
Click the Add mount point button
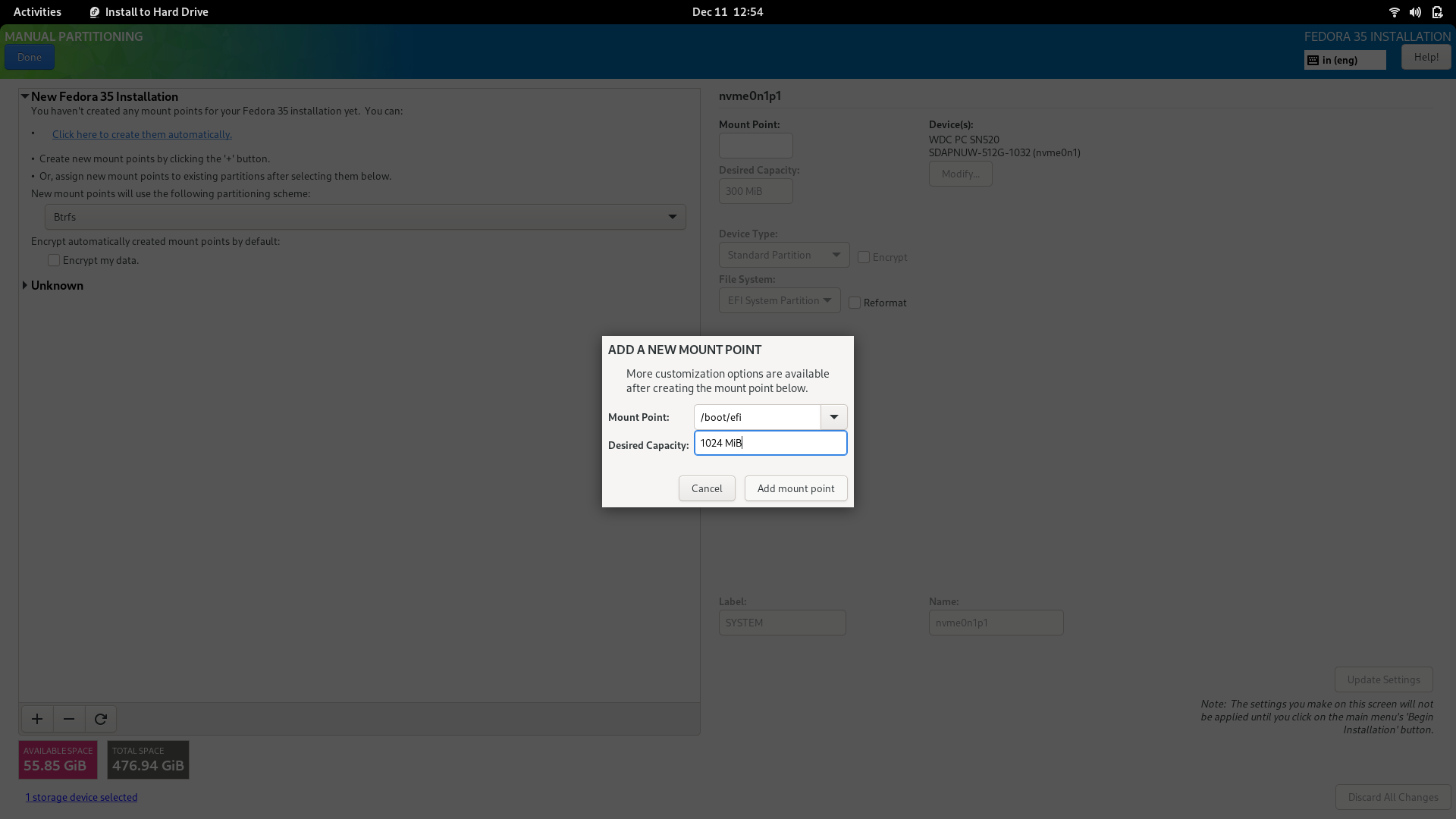click(x=795, y=488)
